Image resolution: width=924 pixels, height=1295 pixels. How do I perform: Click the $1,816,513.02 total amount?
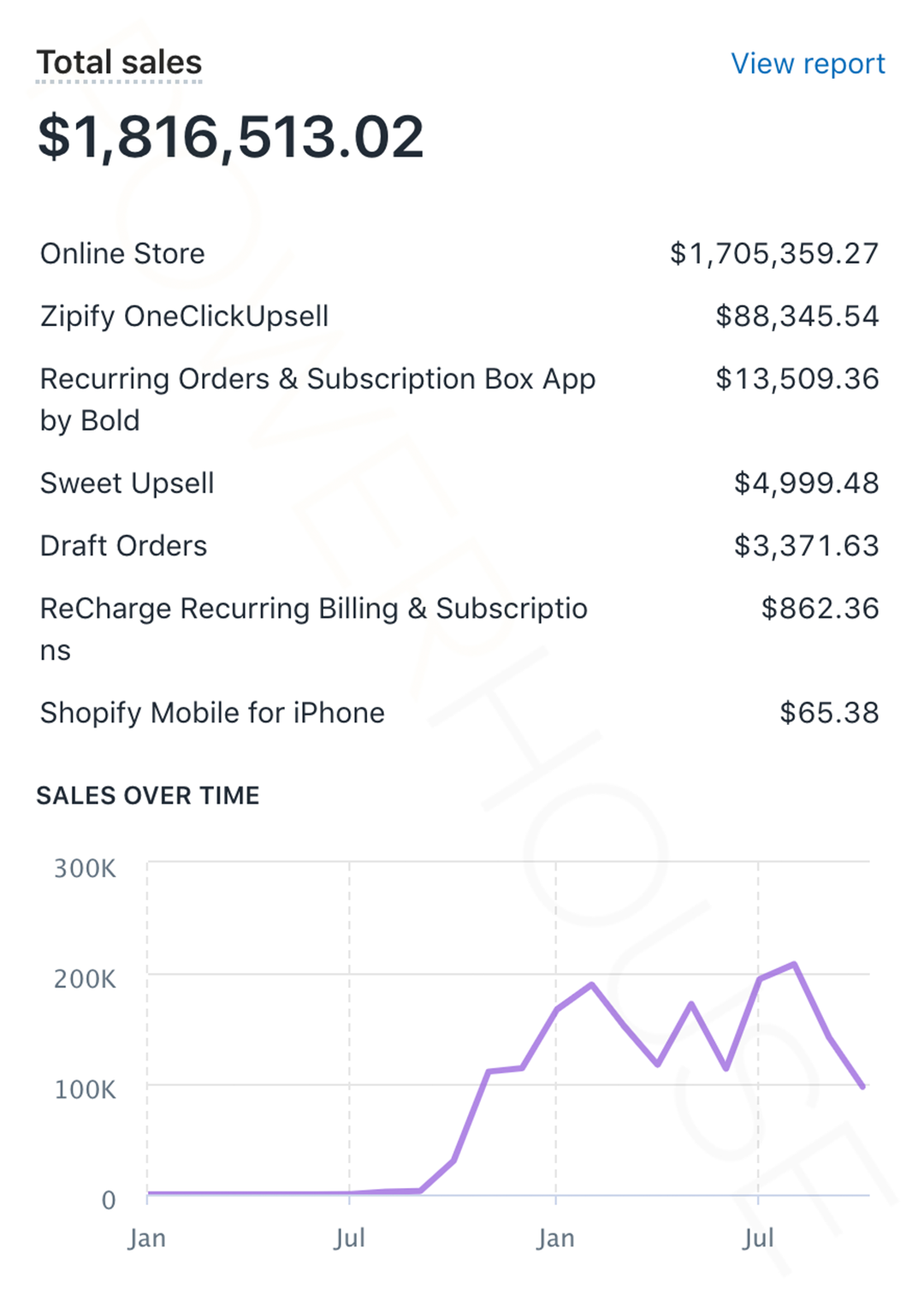tap(231, 137)
